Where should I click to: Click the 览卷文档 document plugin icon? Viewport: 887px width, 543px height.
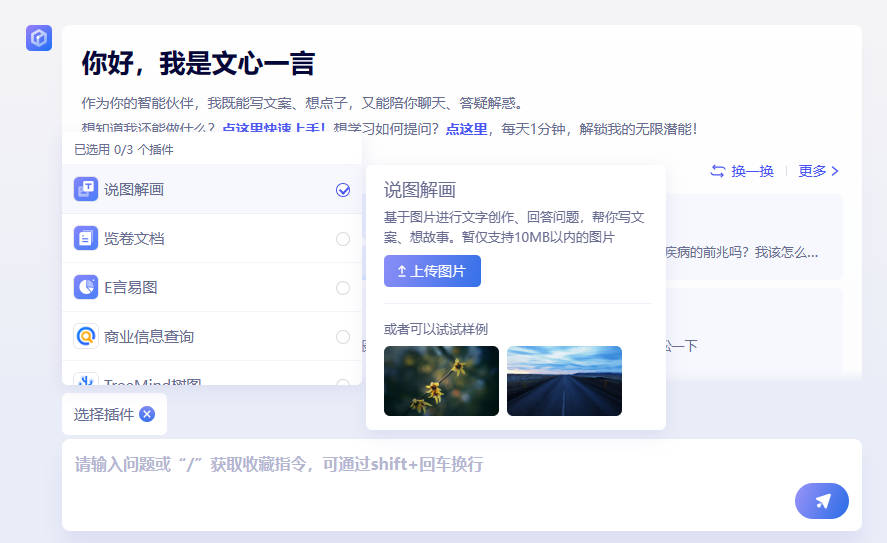[x=86, y=238]
